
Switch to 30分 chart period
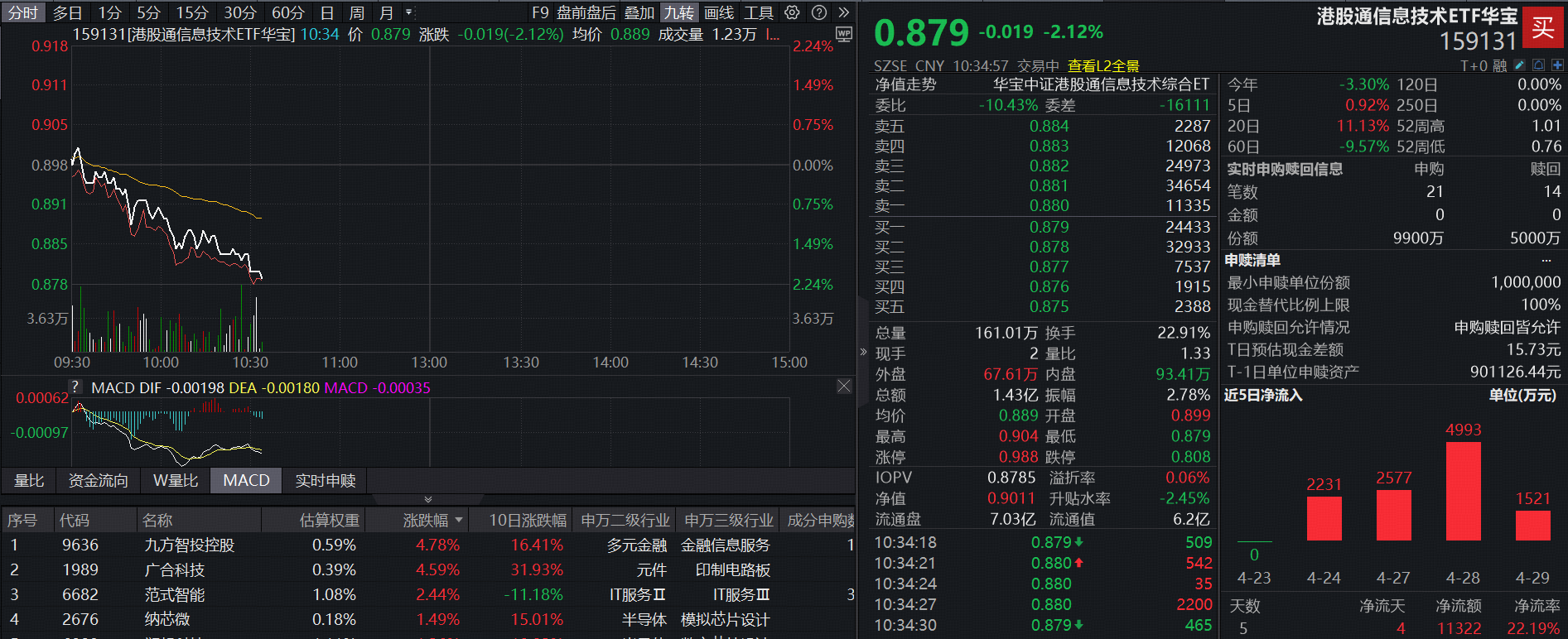point(240,12)
